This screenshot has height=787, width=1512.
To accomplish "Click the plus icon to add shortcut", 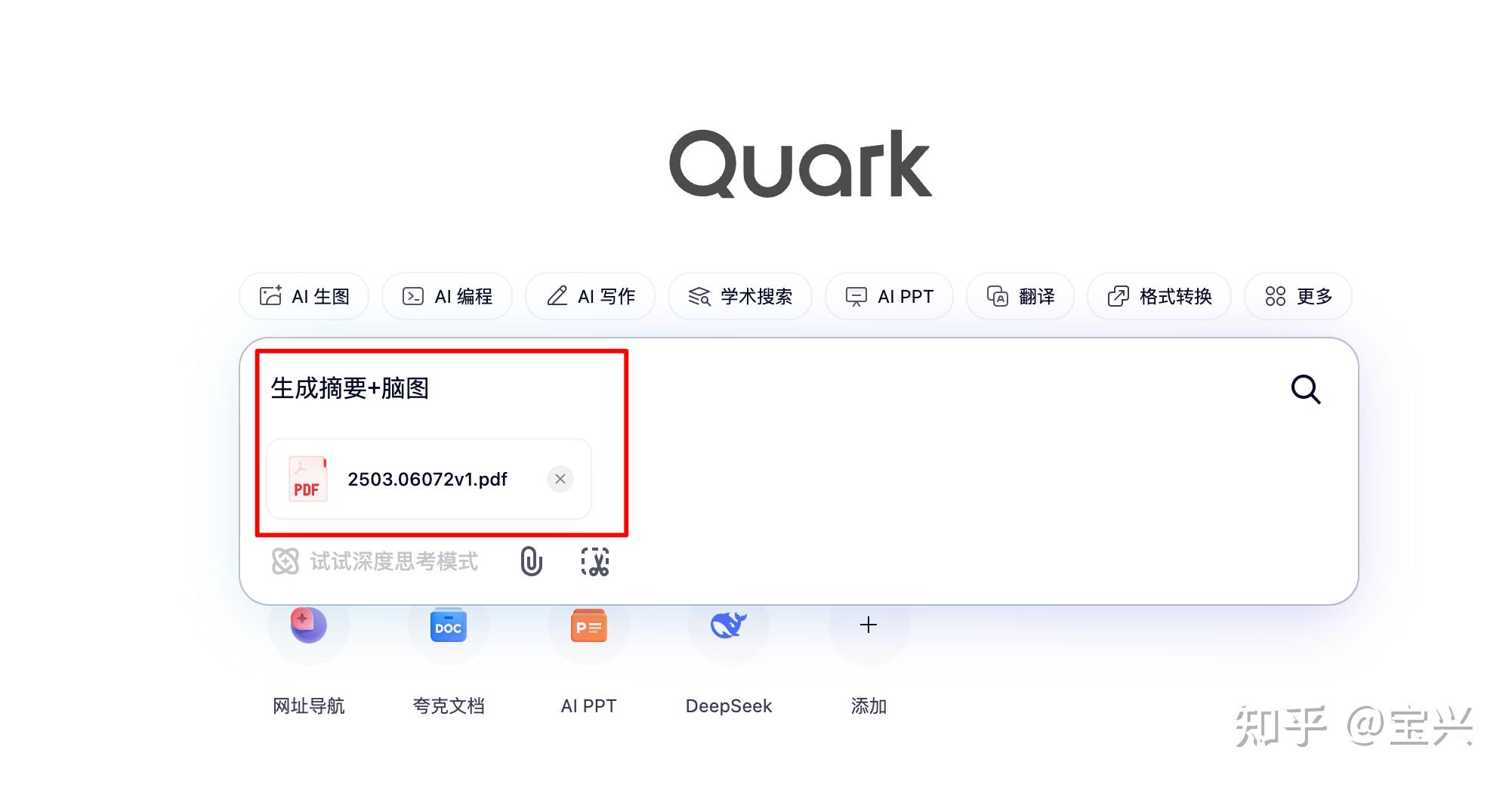I will pos(869,625).
